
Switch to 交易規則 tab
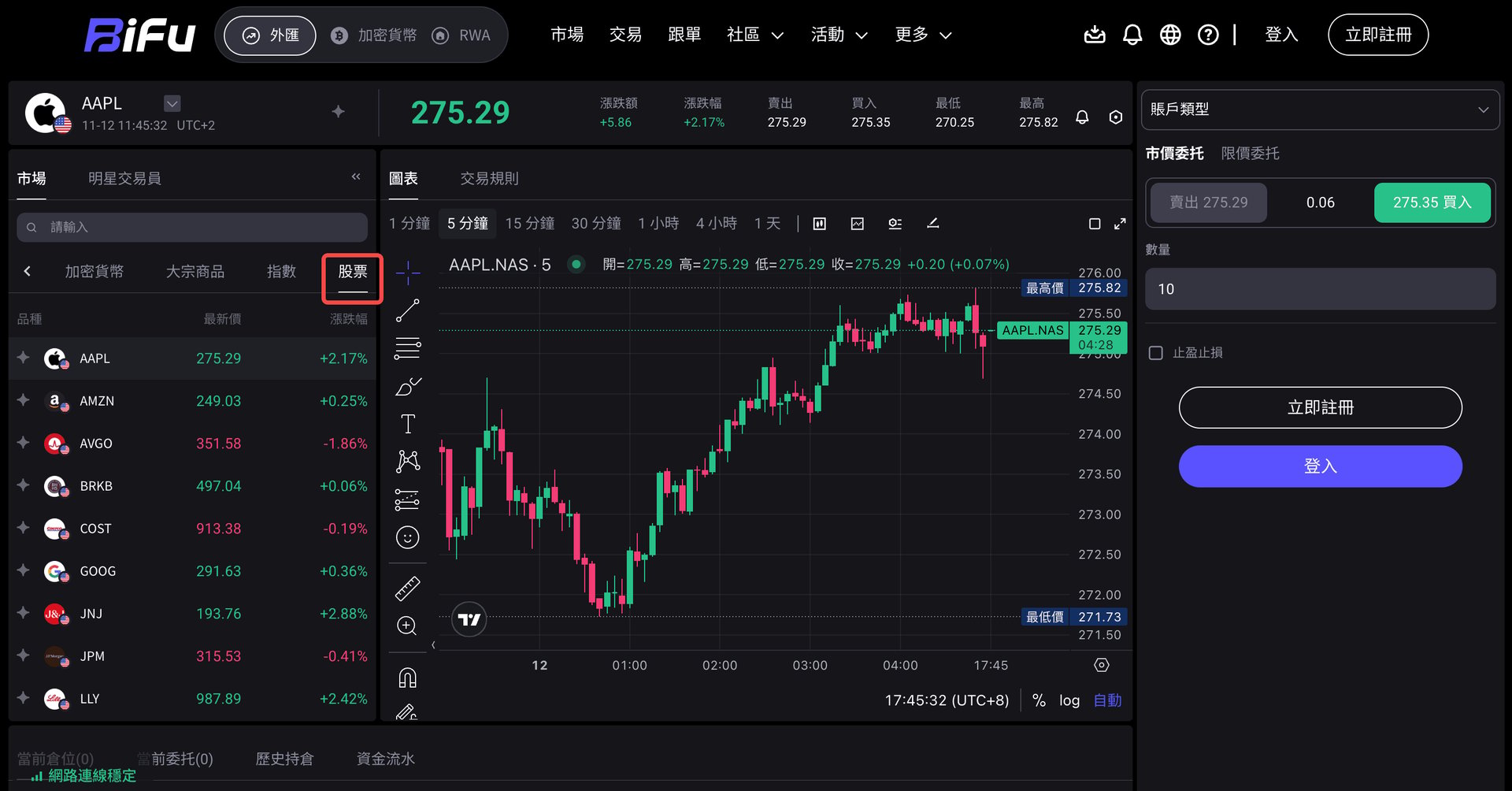pos(489,179)
